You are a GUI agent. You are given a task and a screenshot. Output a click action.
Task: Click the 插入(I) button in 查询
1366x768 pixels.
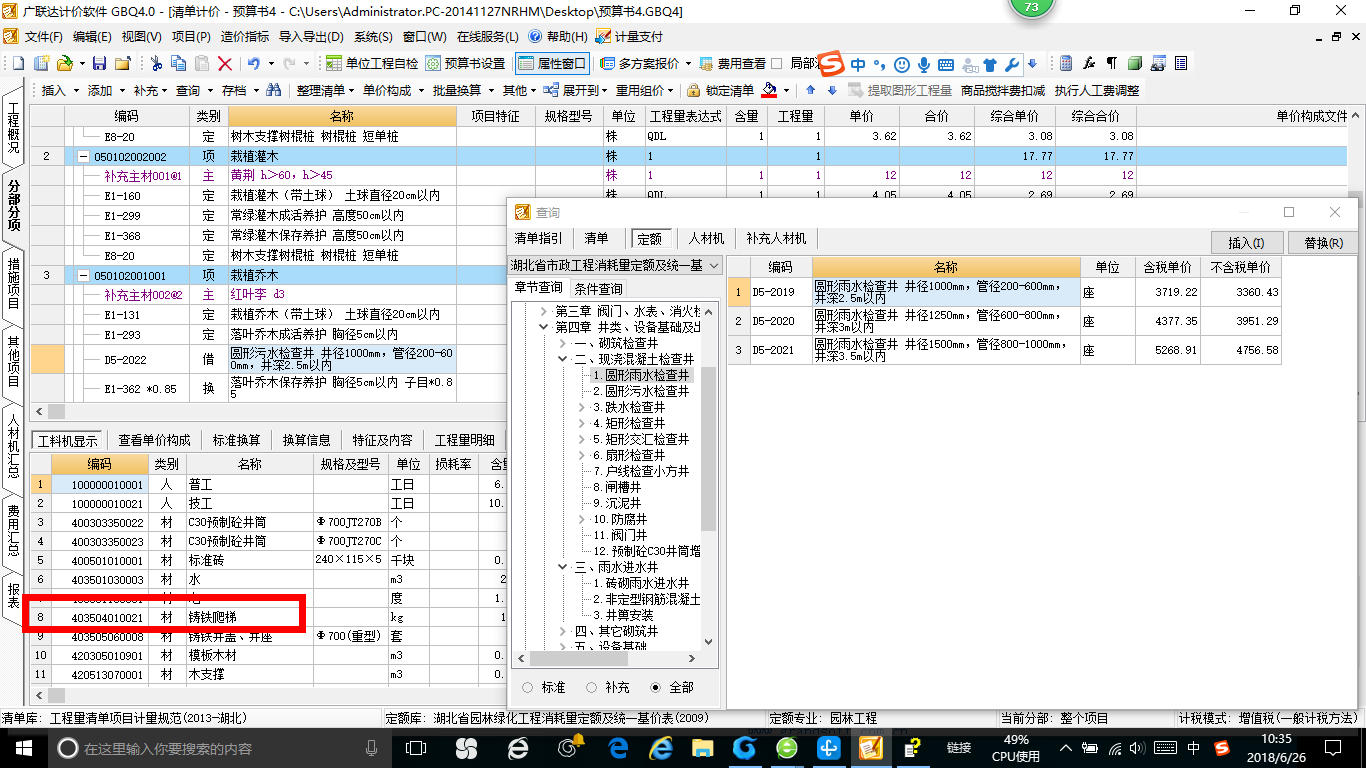coord(1246,243)
